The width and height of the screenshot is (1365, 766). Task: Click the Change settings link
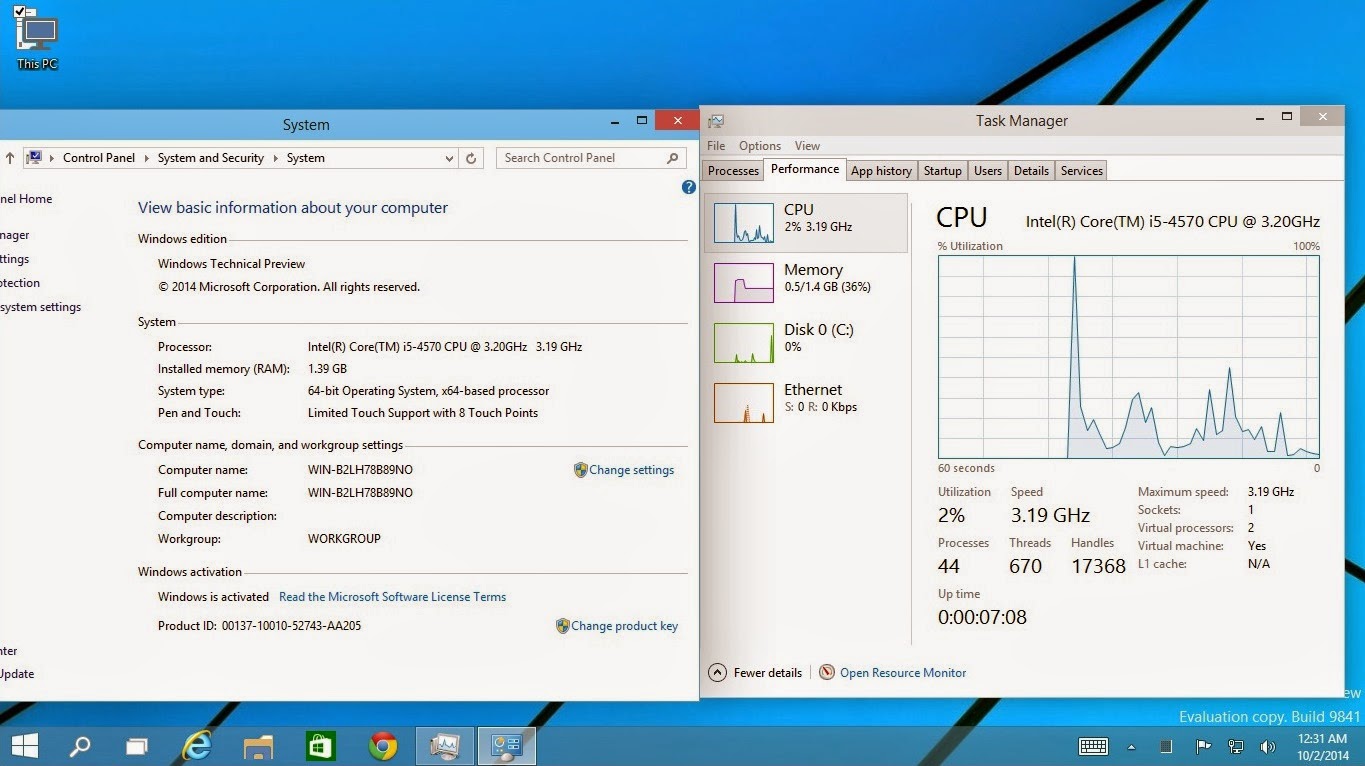pyautogui.click(x=631, y=470)
